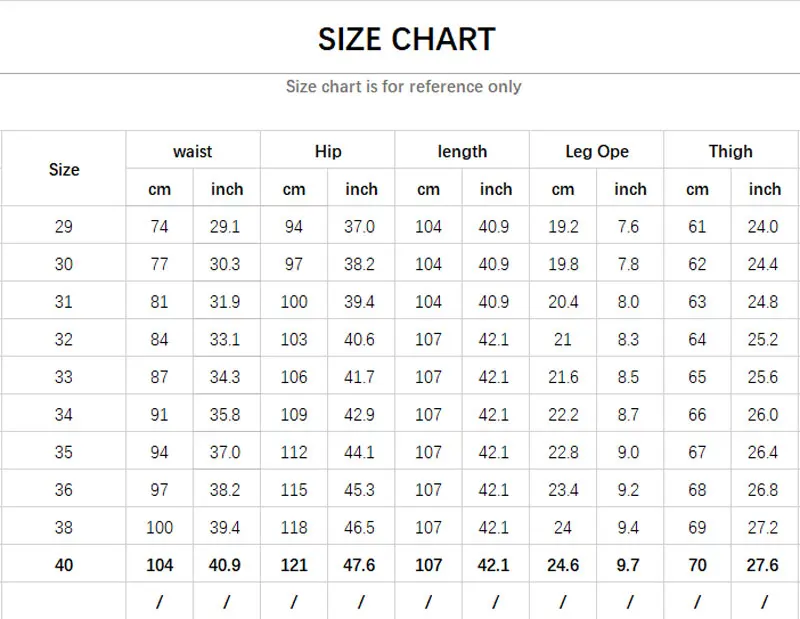This screenshot has height=619, width=800.
Task: Click the 'Size chart is for reference only' note
Action: pyautogui.click(x=403, y=87)
